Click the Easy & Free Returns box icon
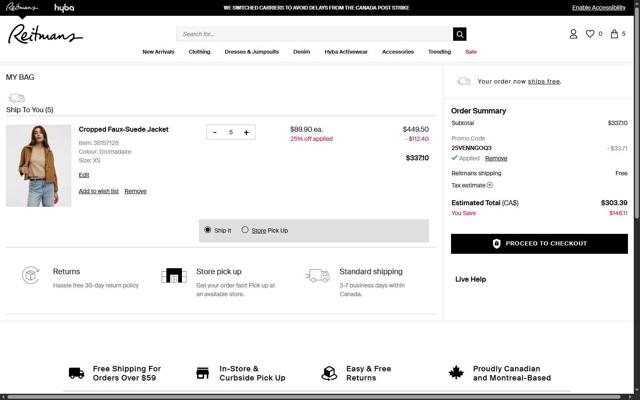Image resolution: width=640 pixels, height=400 pixels. [x=329, y=373]
